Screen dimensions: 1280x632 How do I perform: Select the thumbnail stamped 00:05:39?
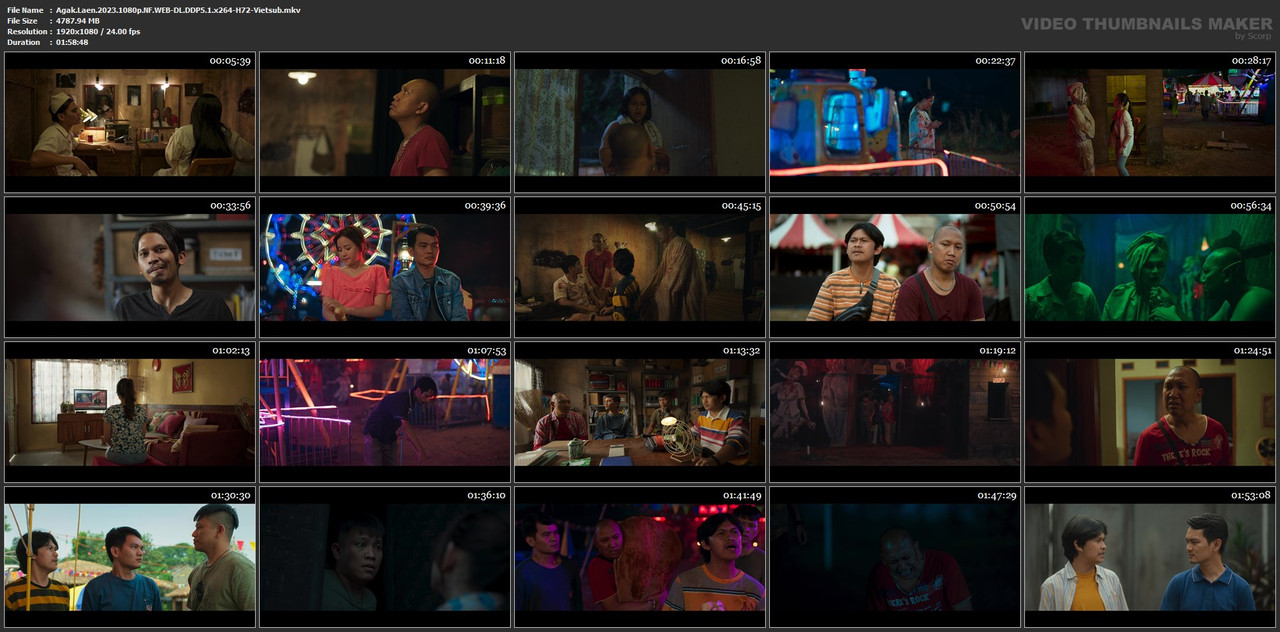point(130,122)
